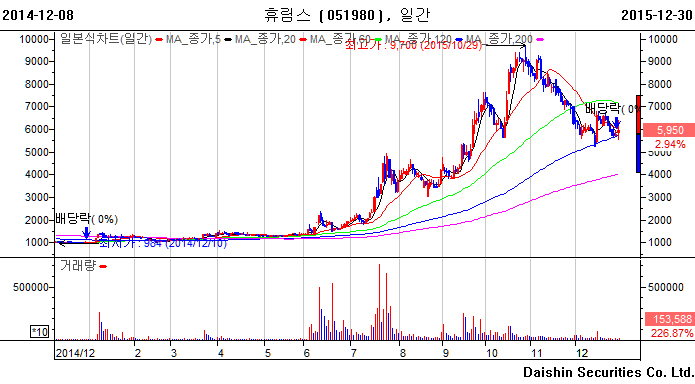
Task: Click the *10 volume scale box
Action: coord(39,332)
